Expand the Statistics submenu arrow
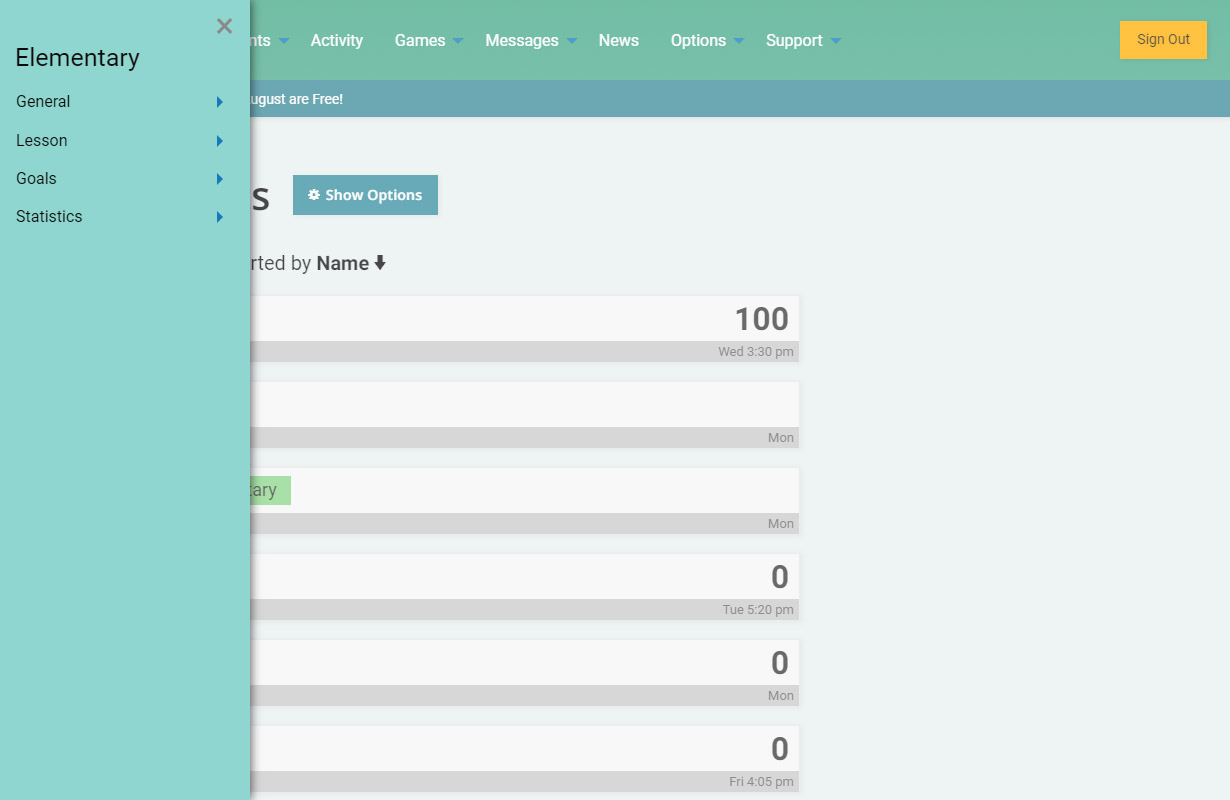Image resolution: width=1230 pixels, height=800 pixels. [220, 217]
